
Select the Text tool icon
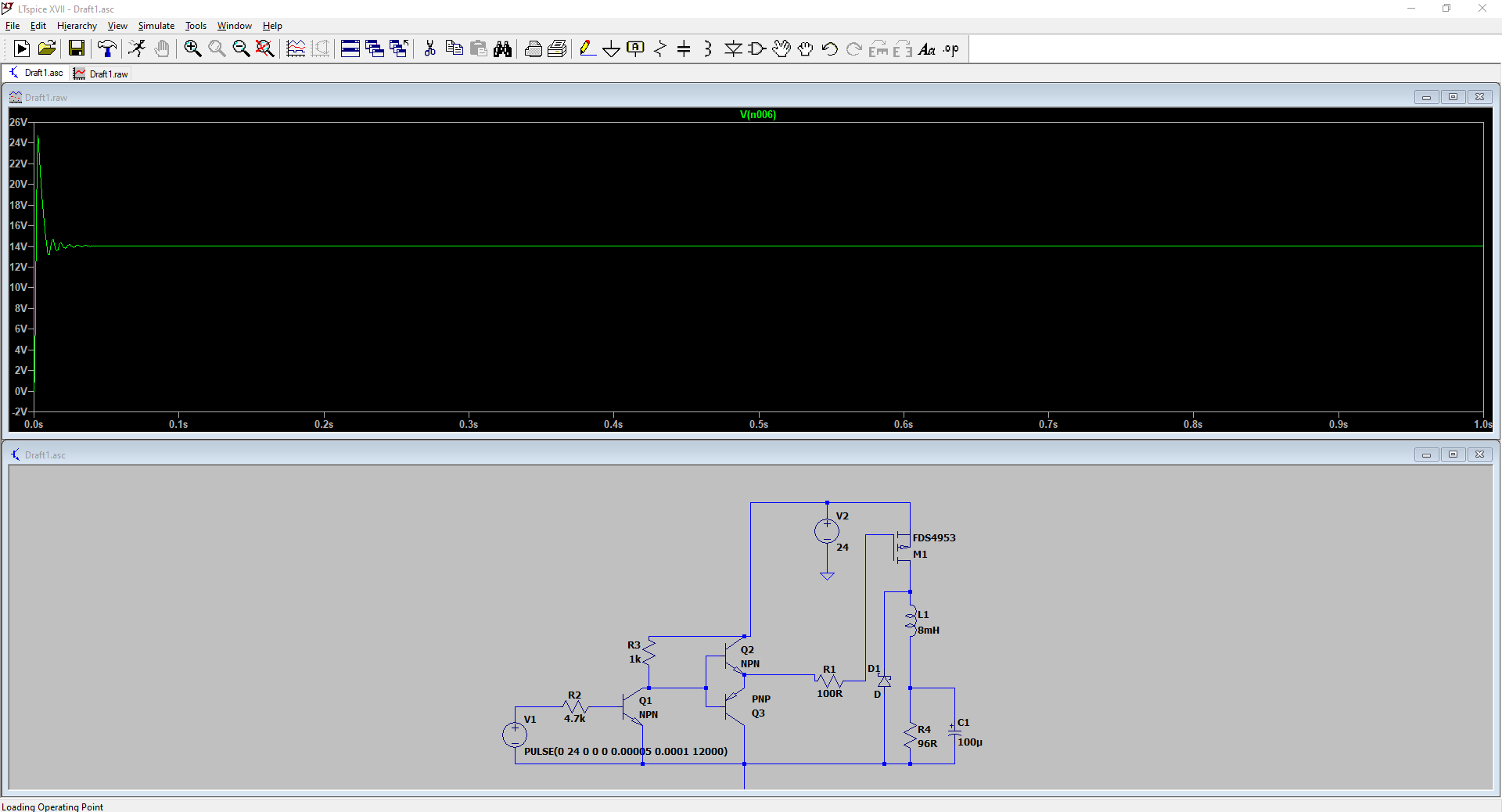point(927,49)
